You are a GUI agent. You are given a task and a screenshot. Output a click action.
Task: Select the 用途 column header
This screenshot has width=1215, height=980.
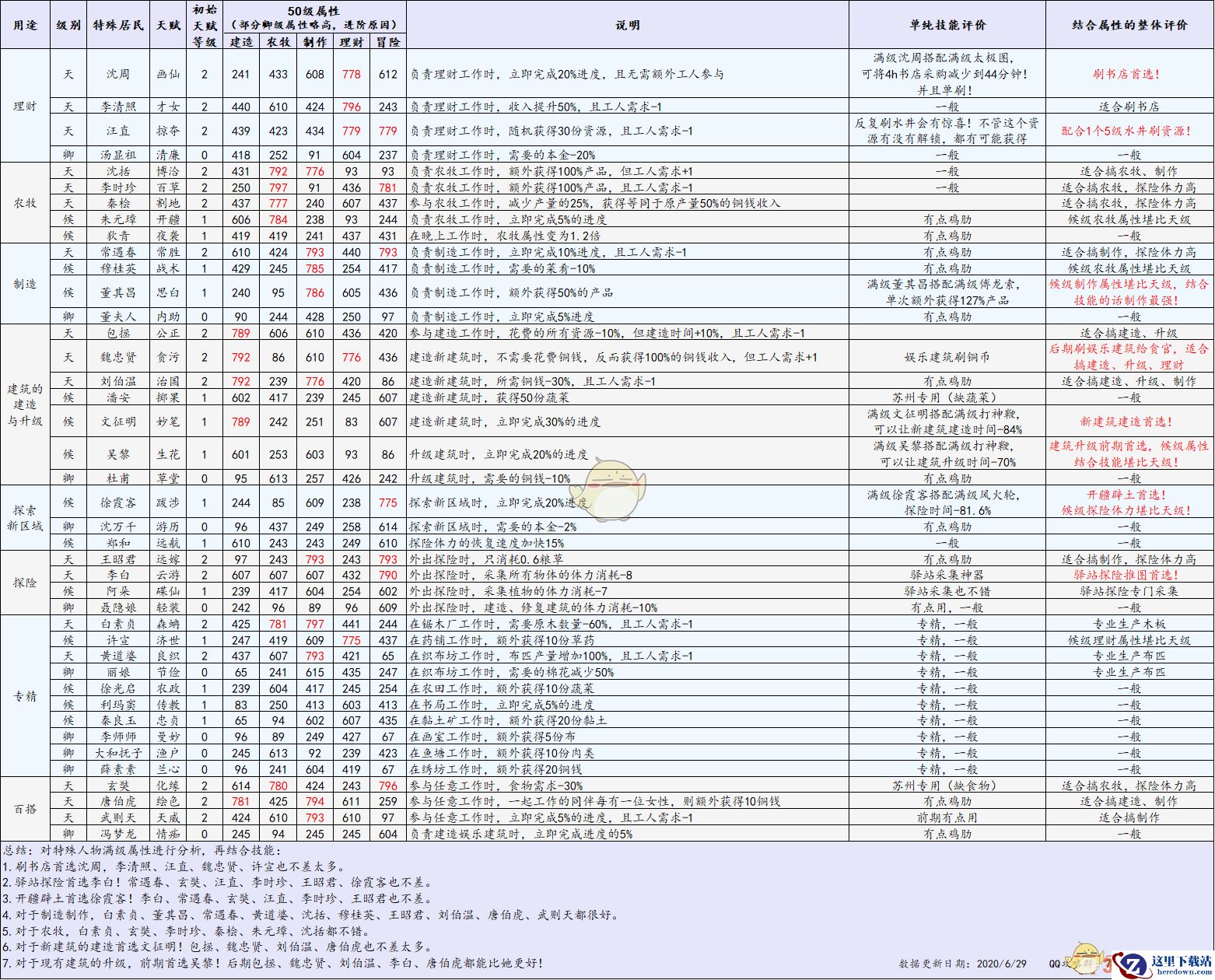pos(26,25)
